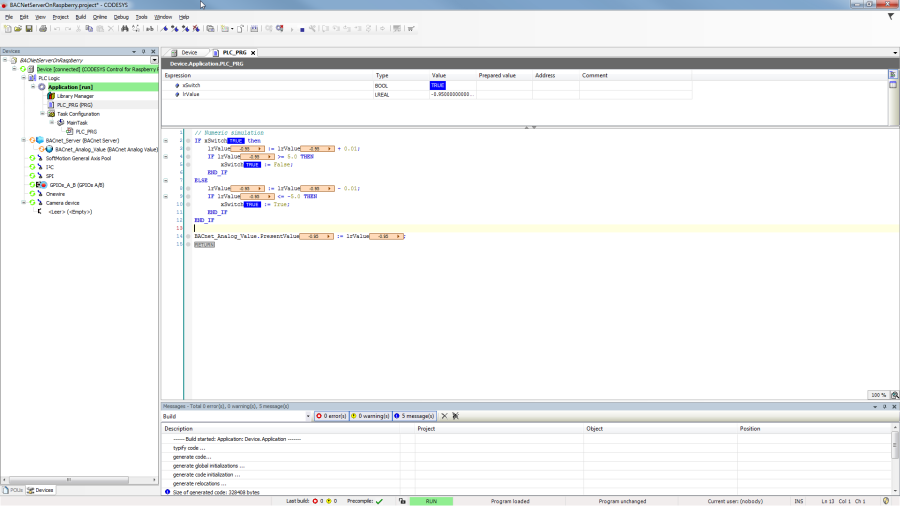Toggle the 5 message(s) filter
The image size is (900, 506).
point(414,416)
